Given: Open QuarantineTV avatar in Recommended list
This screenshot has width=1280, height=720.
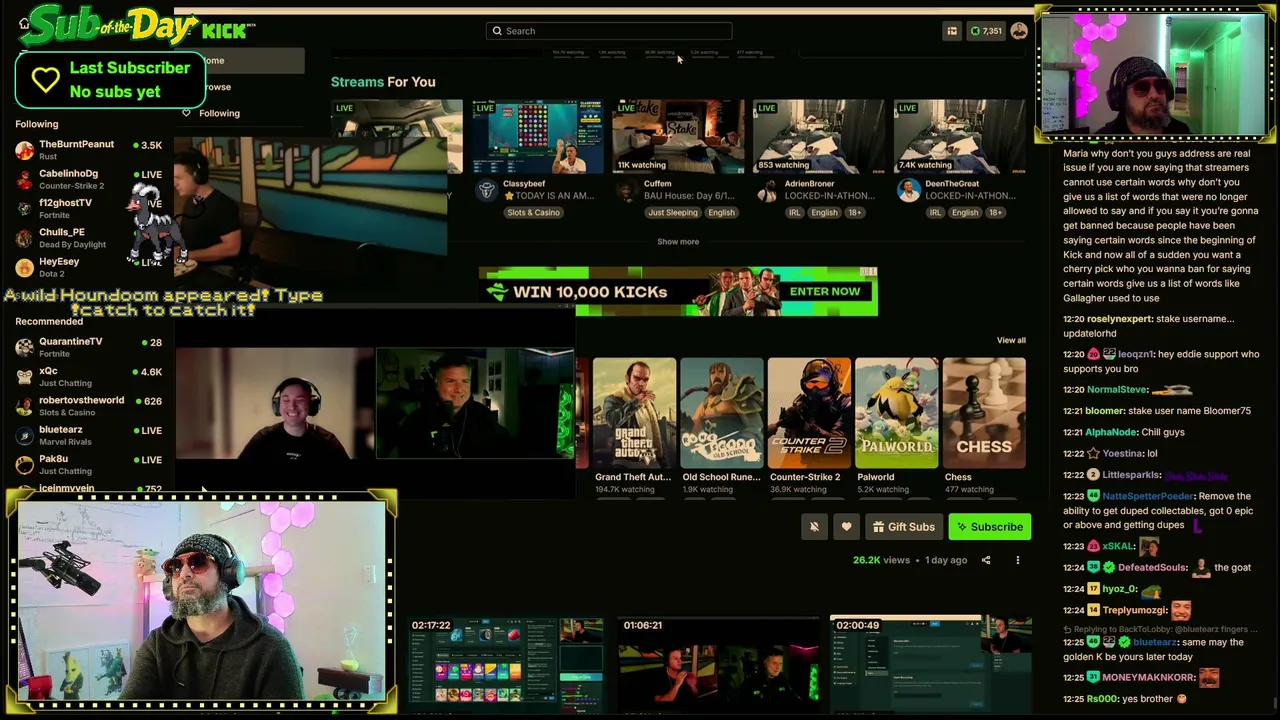Looking at the screenshot, I should (24, 347).
